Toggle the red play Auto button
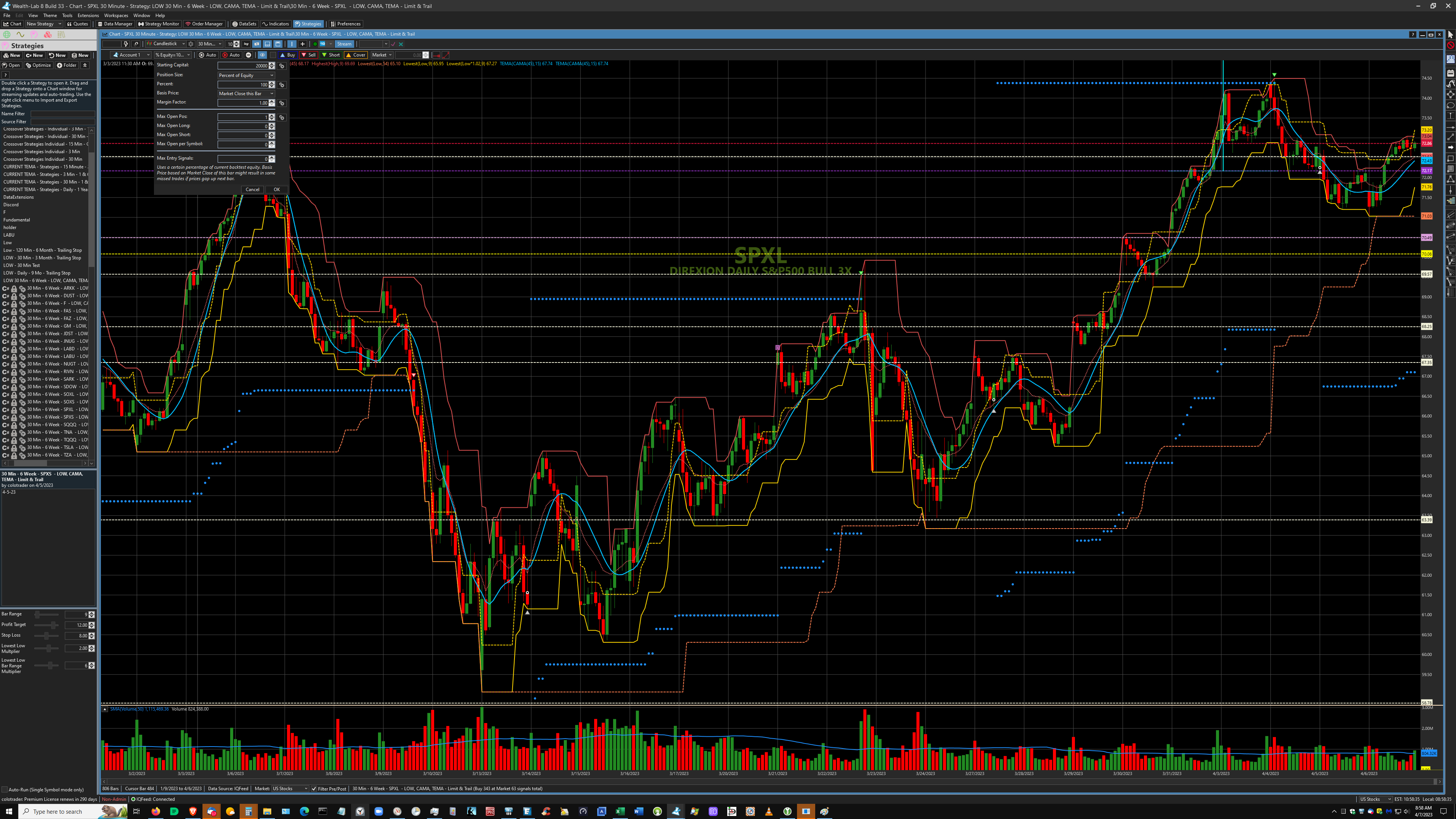 (231, 55)
